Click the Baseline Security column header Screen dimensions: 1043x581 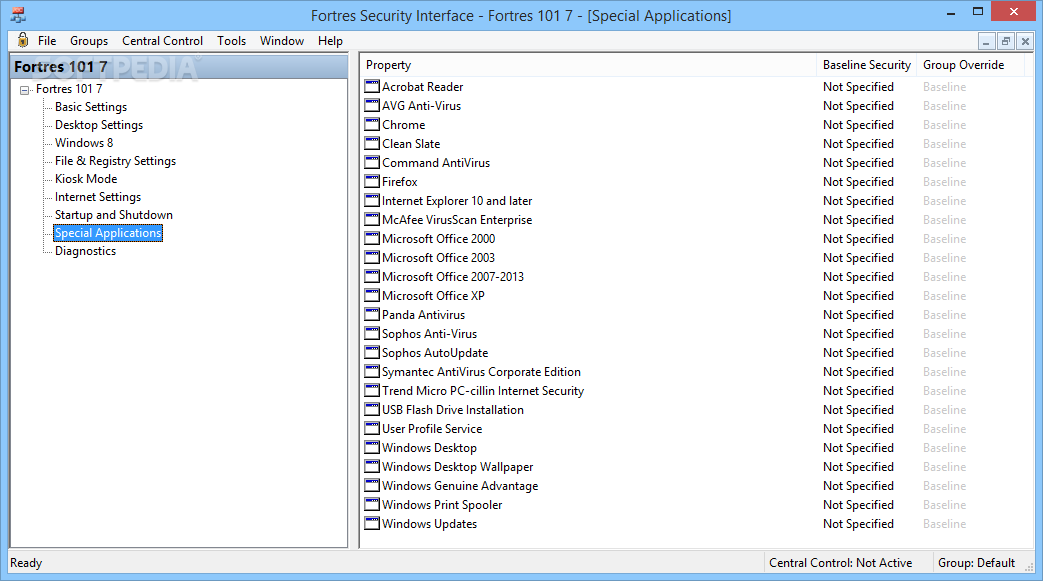[x=866, y=65]
